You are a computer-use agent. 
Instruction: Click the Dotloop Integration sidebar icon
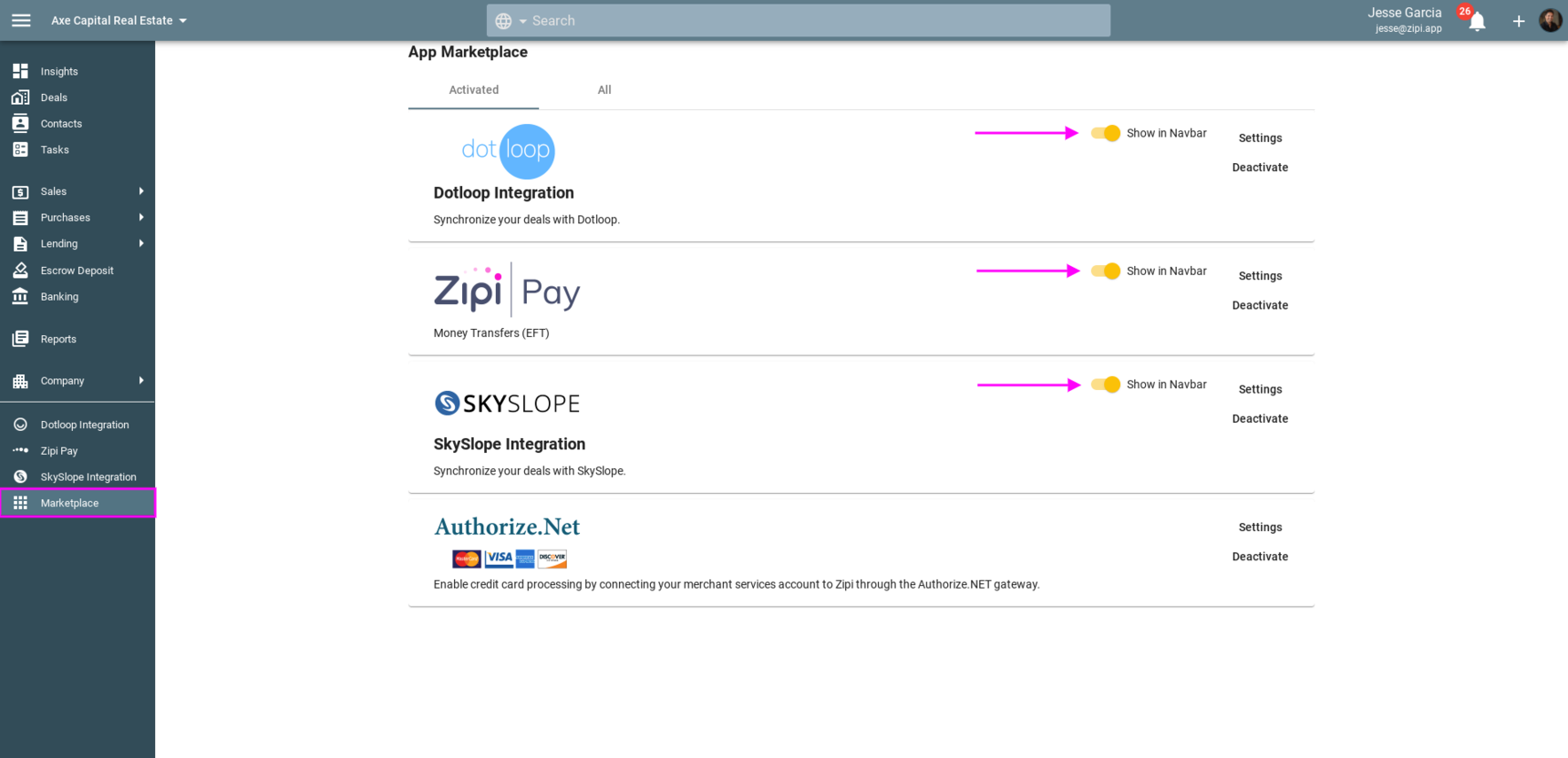(x=20, y=425)
